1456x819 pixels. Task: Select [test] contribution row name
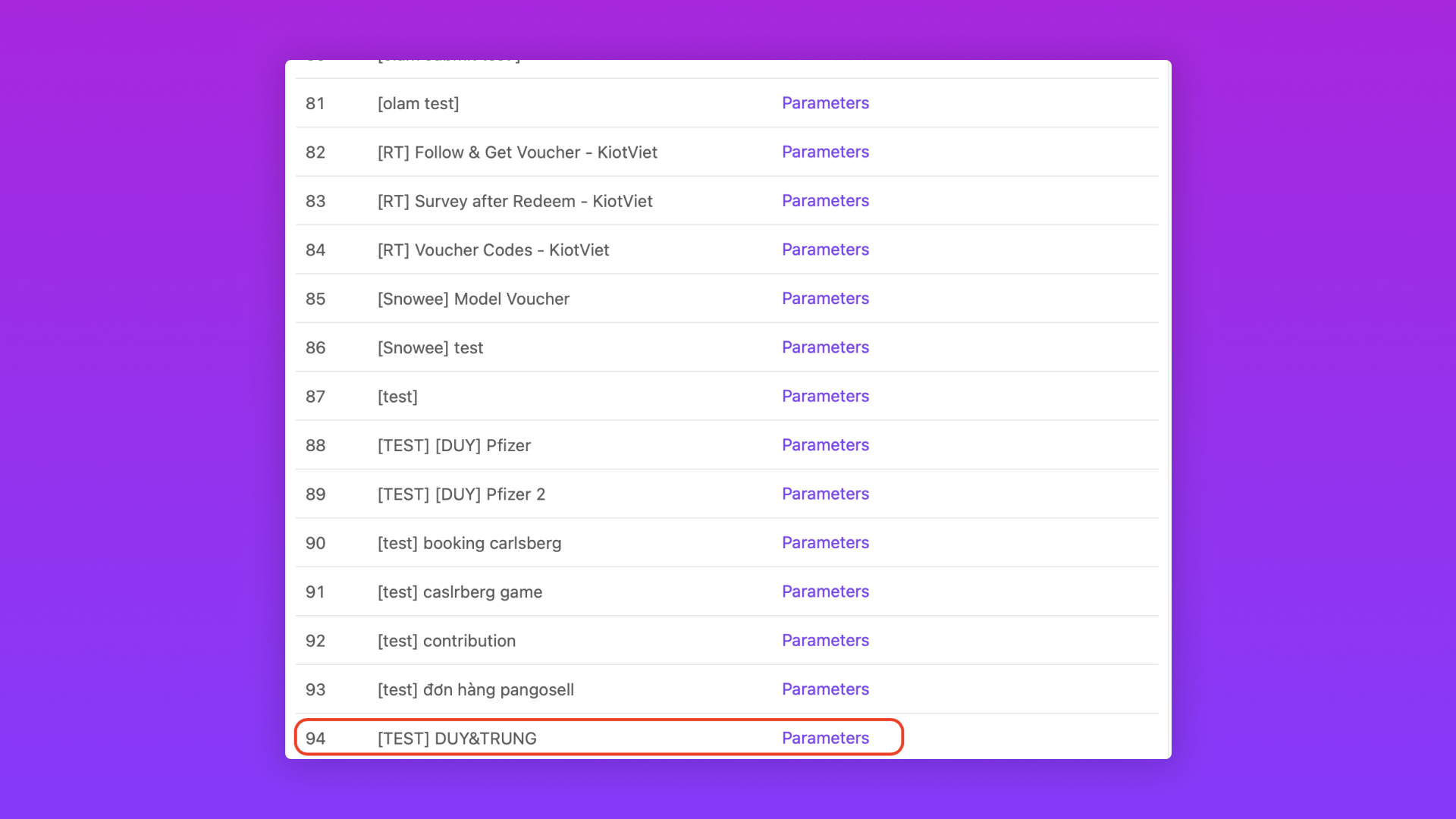(x=447, y=641)
